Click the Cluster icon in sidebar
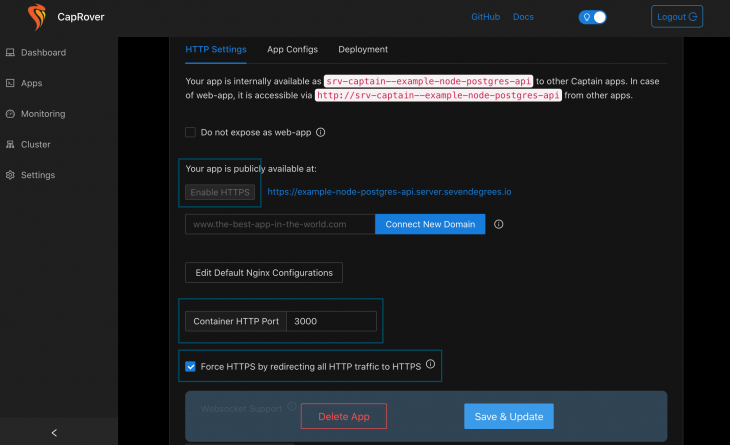The image size is (730, 445). click(10, 145)
